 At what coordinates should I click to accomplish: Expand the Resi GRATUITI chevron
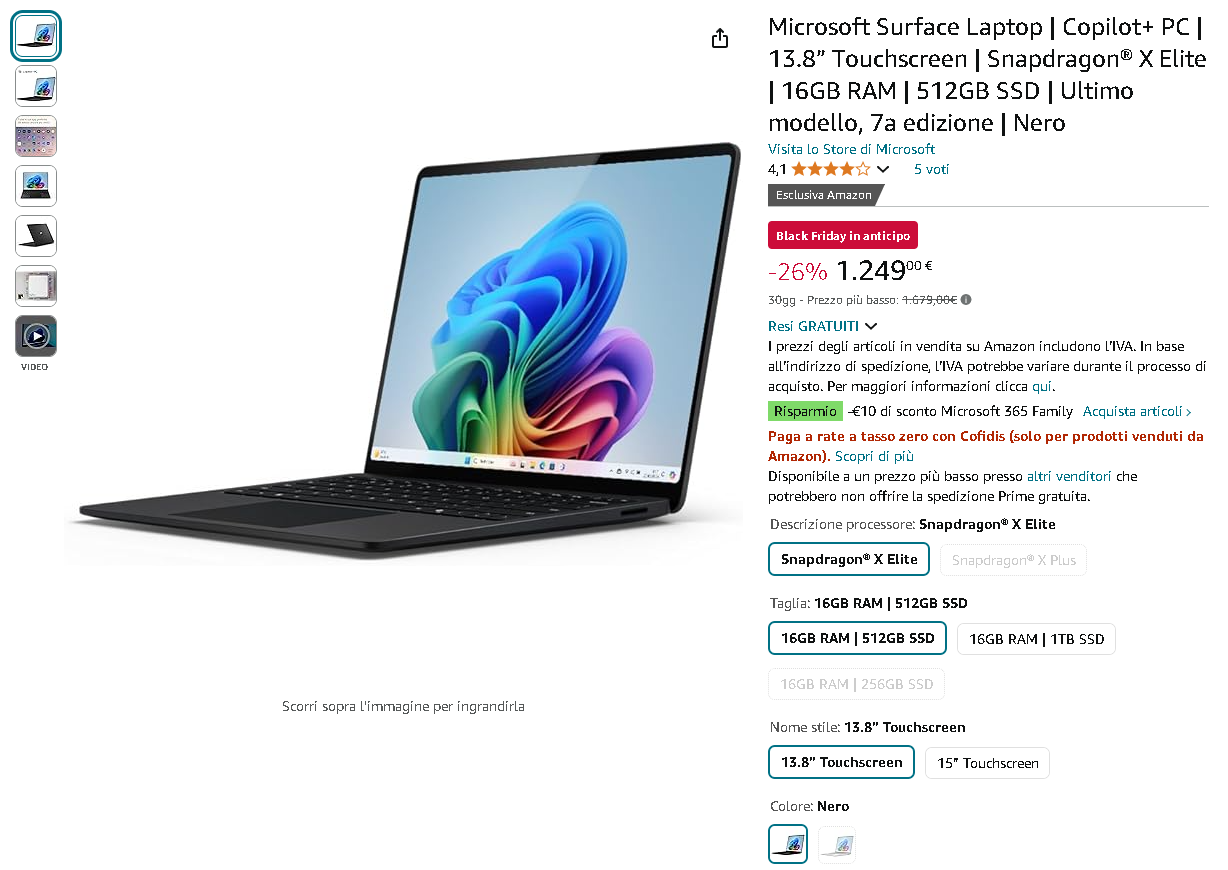[871, 326]
